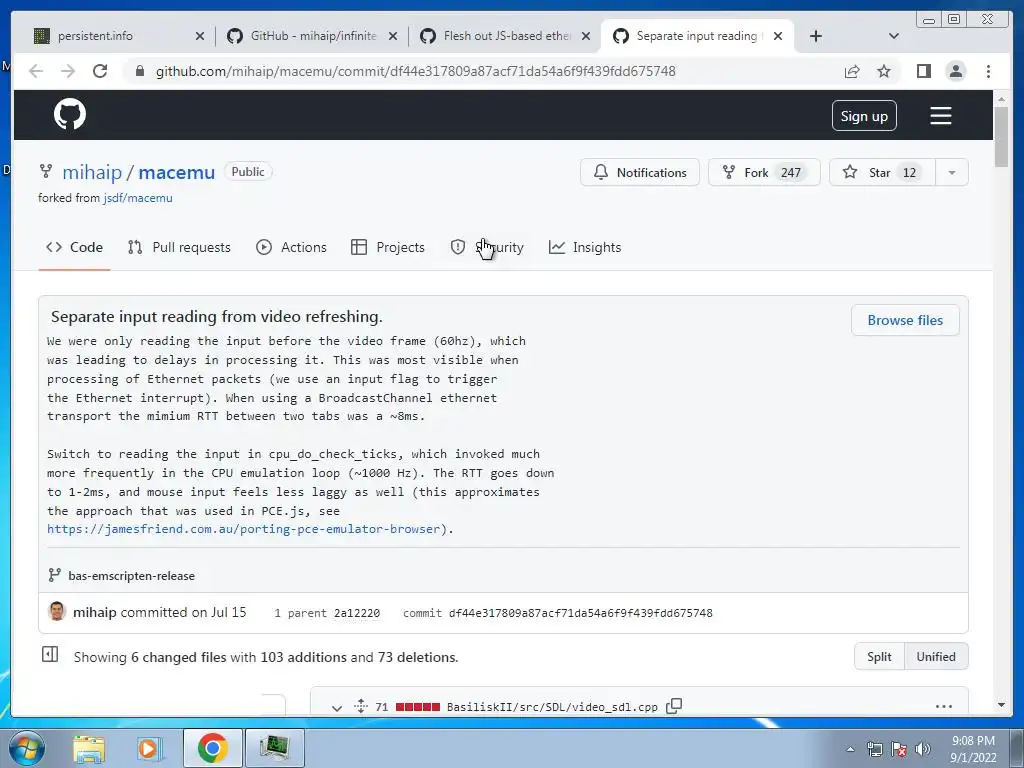Image resolution: width=1024 pixels, height=768 pixels.
Task: Click Browse files button
Action: point(905,320)
